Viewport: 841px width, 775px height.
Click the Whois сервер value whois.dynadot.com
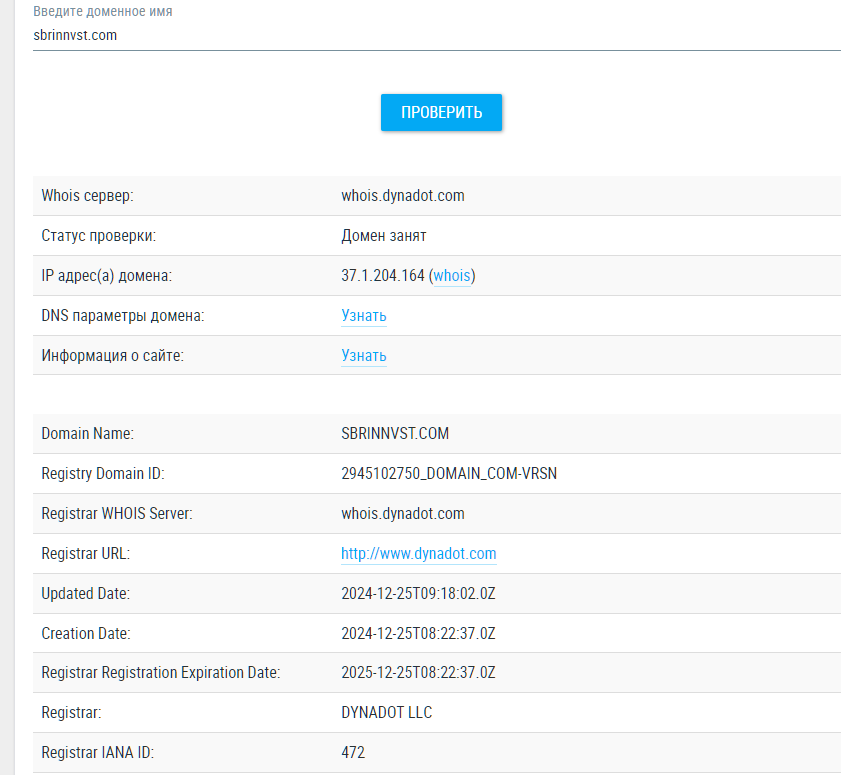pyautogui.click(x=402, y=196)
